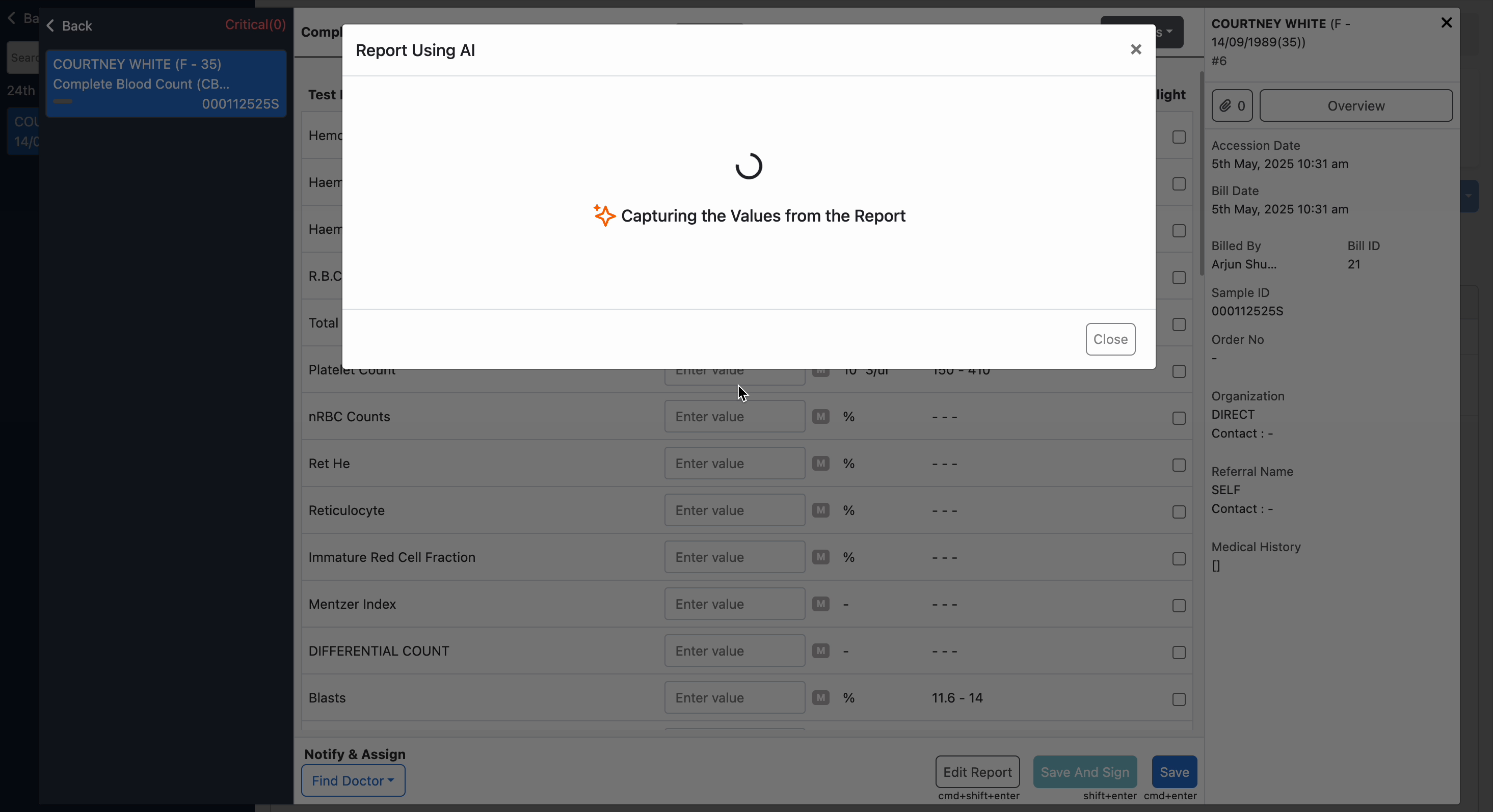
Task: Click the M badge next to Platelet Count
Action: (821, 371)
